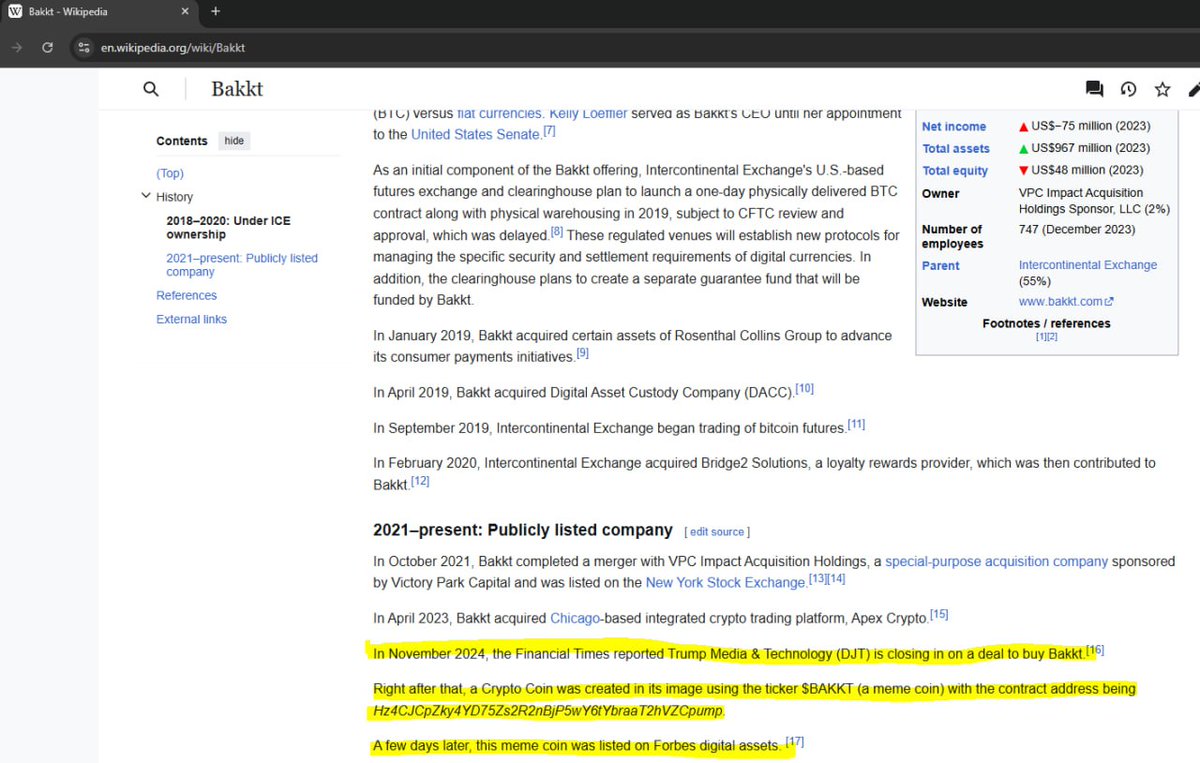1200x763 pixels.
Task: Click edit source for 2021–present section
Action: (717, 532)
